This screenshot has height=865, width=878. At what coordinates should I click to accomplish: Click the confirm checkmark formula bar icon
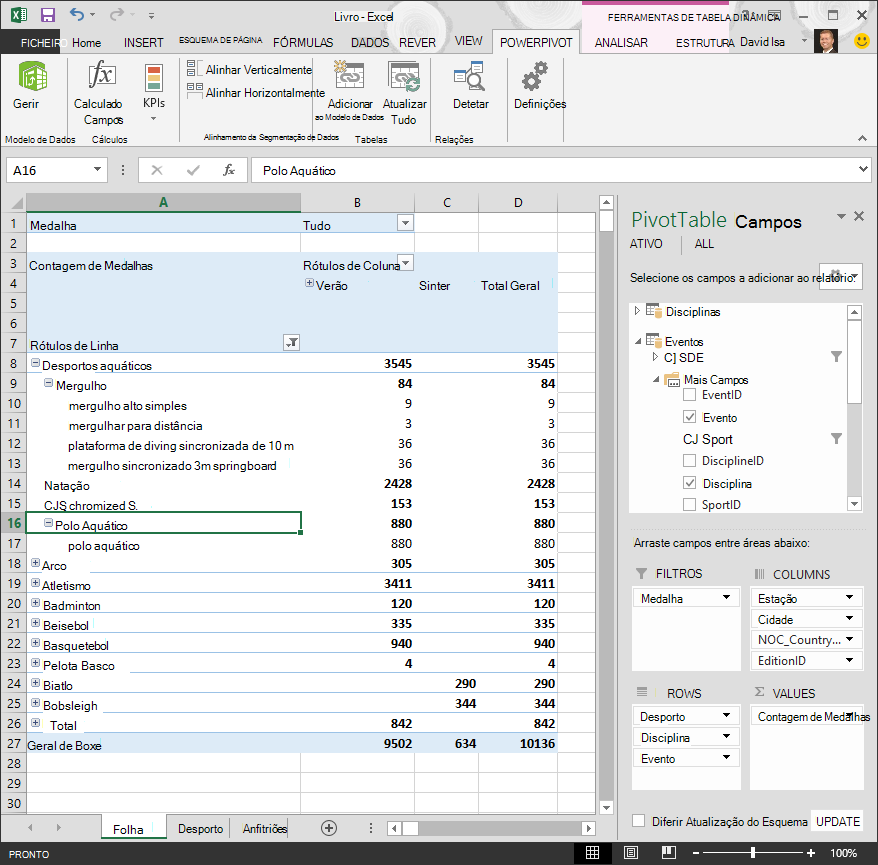point(193,170)
